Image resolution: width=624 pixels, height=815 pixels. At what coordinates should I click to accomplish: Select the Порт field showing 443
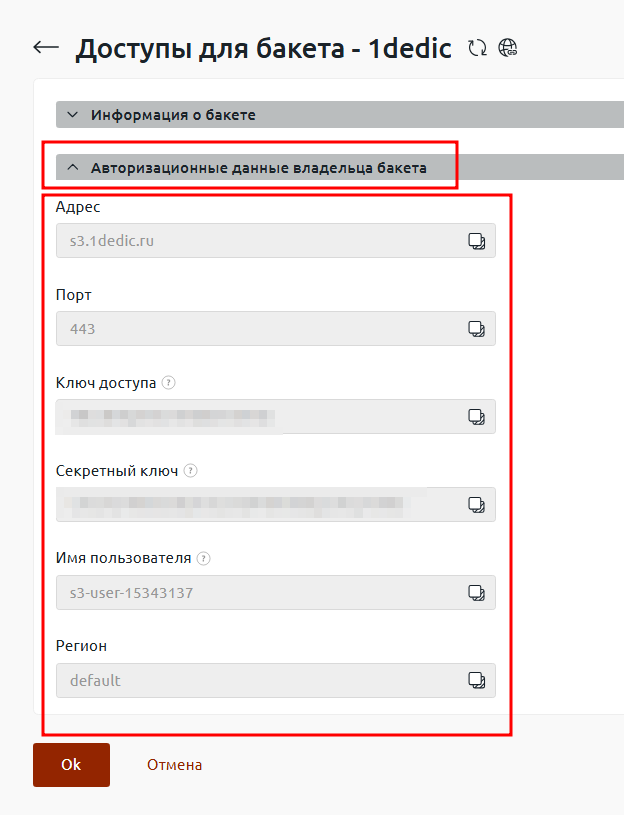coord(276,328)
